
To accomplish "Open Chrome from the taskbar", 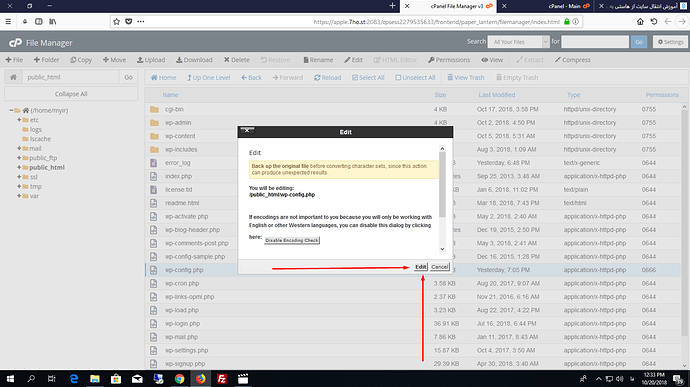I will [x=179, y=379].
